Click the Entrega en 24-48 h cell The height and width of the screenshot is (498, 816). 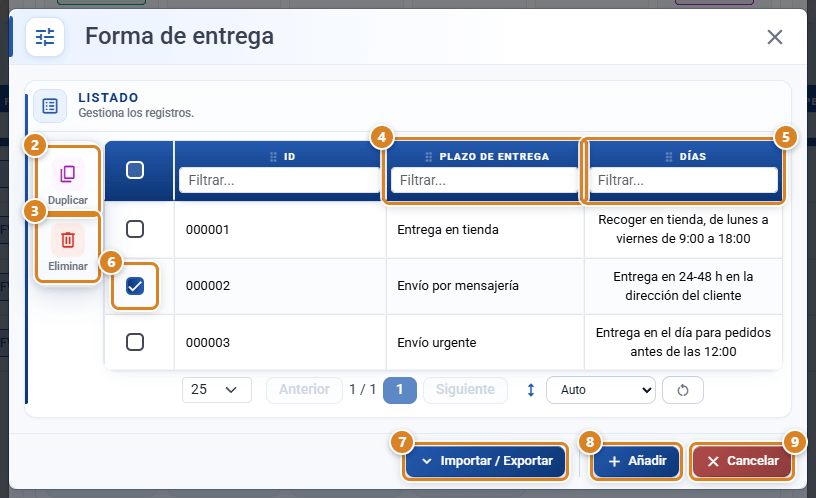coord(683,286)
